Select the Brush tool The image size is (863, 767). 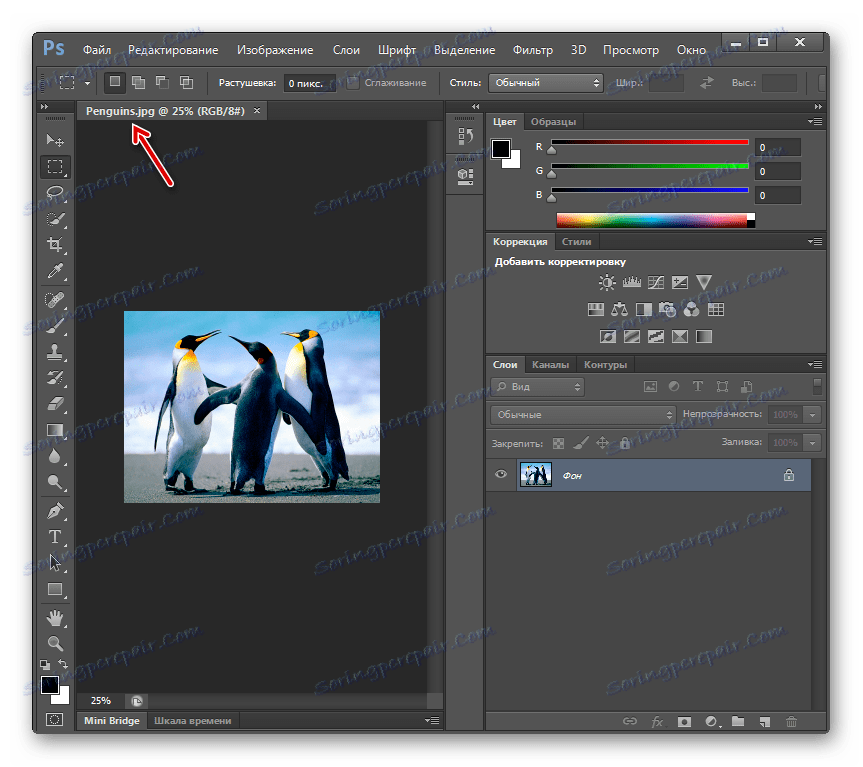pos(54,326)
